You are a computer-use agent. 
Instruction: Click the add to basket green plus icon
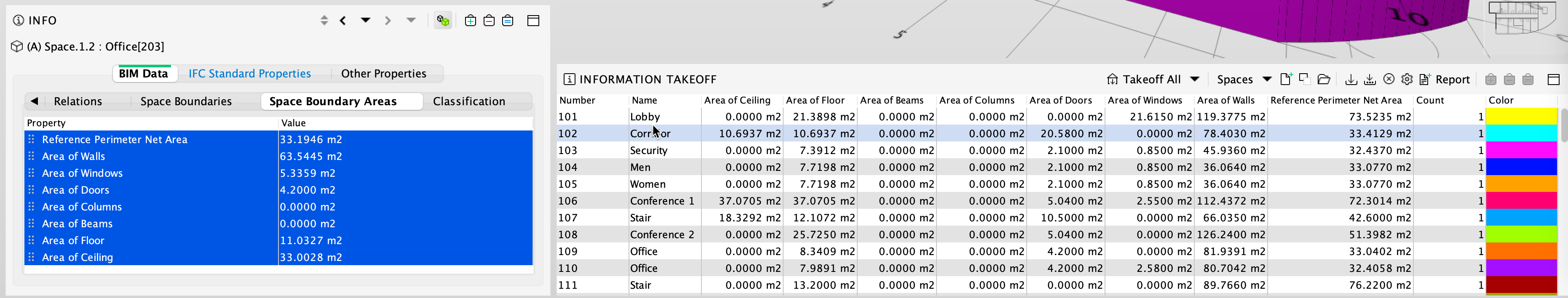click(x=470, y=21)
